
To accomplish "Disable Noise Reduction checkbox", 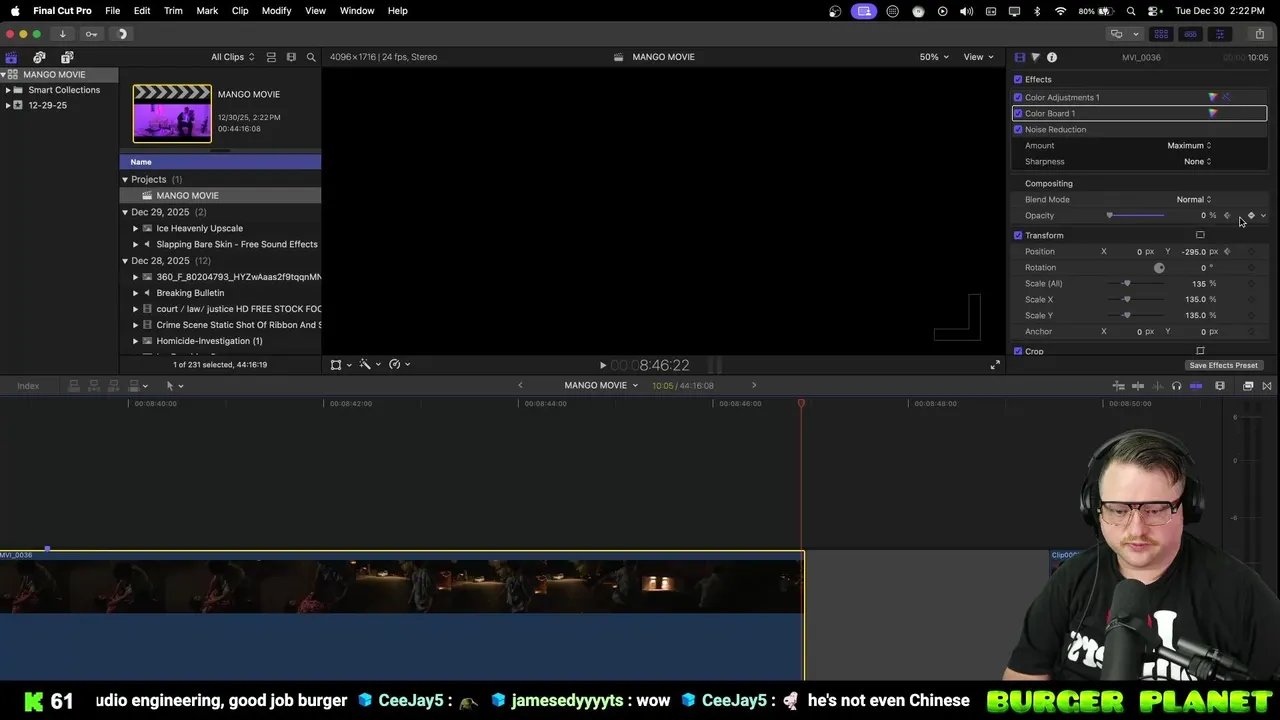I will point(1018,129).
